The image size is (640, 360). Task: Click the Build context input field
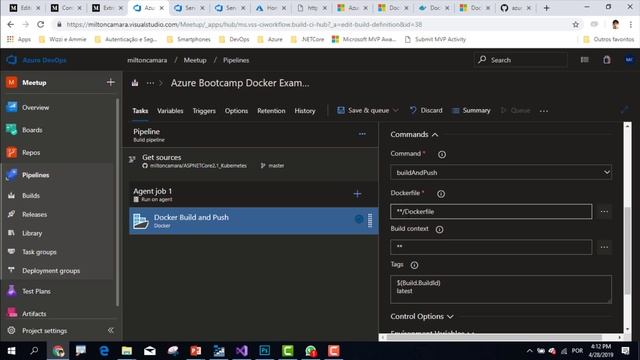coord(491,247)
